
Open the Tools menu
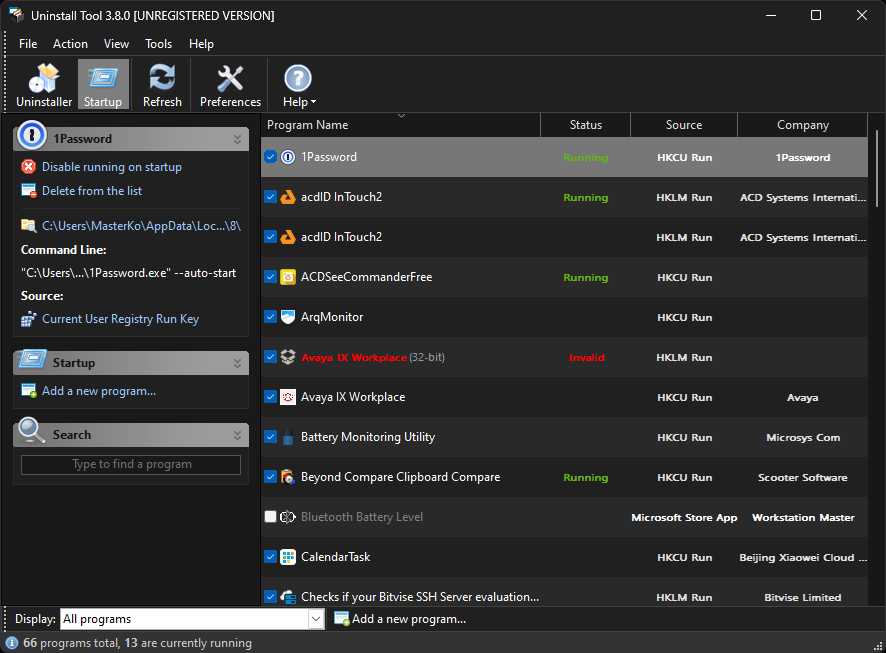click(x=158, y=44)
